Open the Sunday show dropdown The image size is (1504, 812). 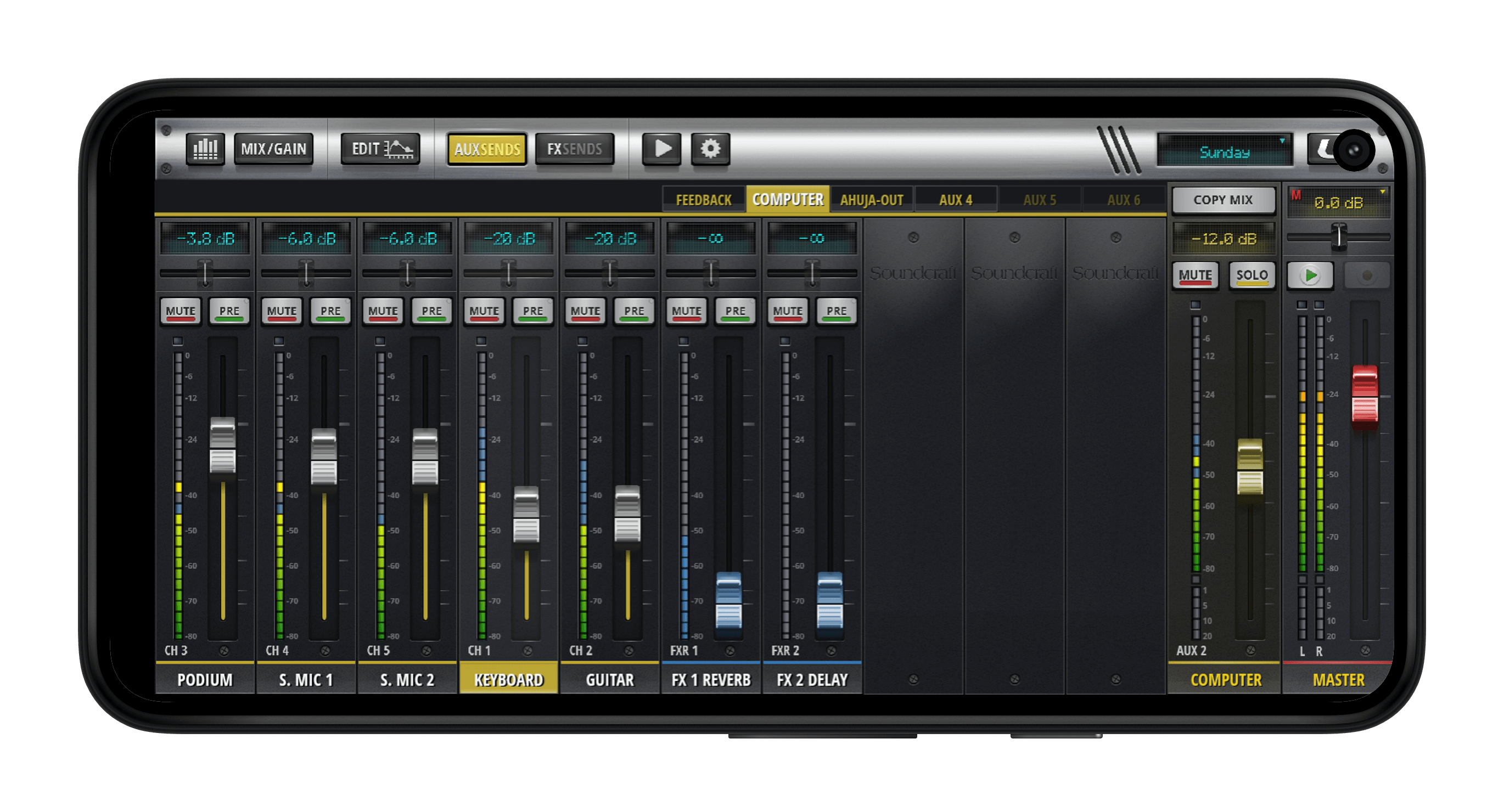1225,152
